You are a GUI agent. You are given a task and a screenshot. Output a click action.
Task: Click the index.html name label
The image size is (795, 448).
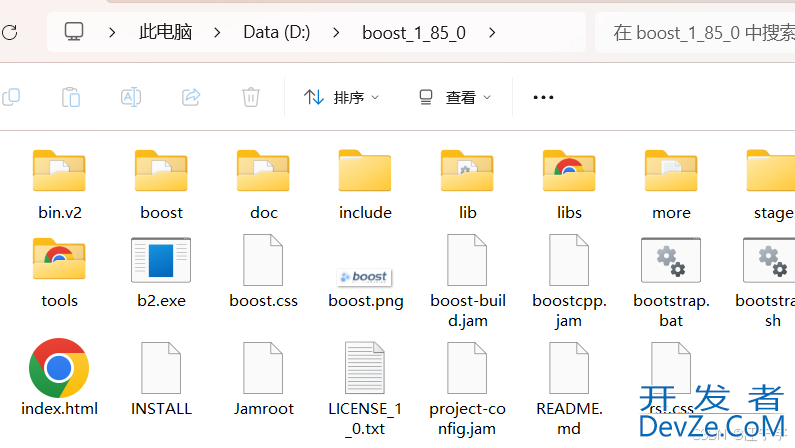tap(59, 408)
